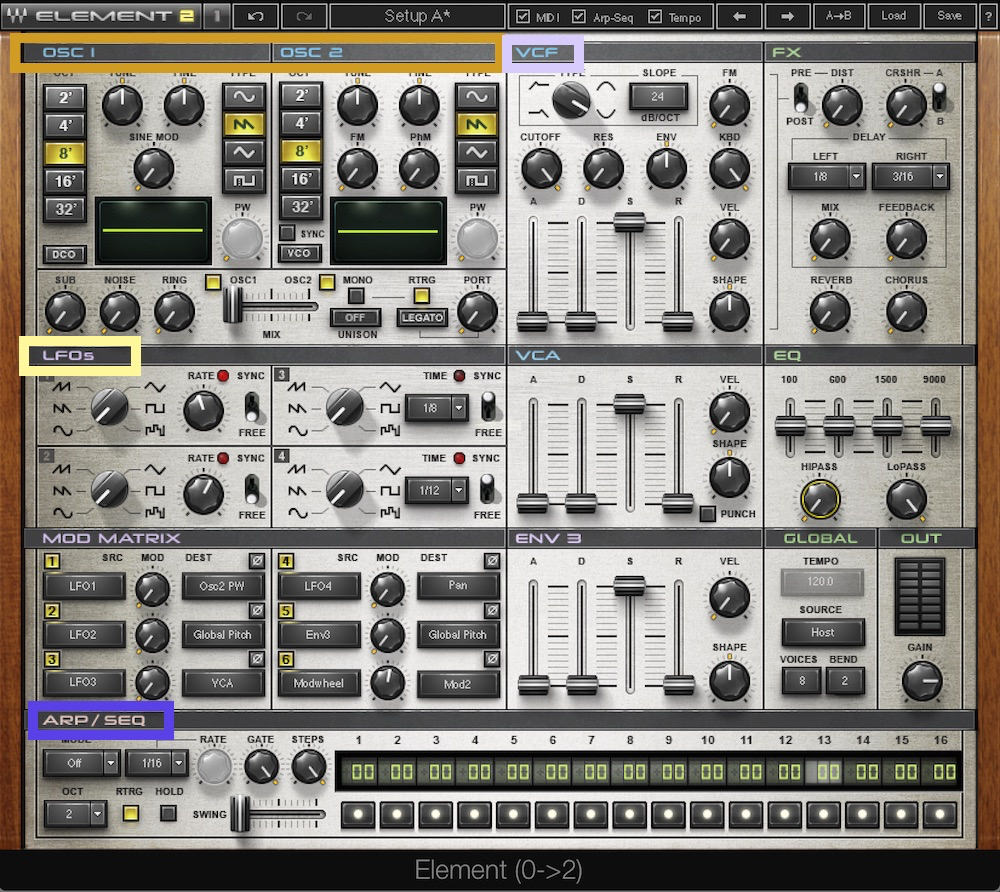Toggle sequencer step 1 button

[358, 814]
